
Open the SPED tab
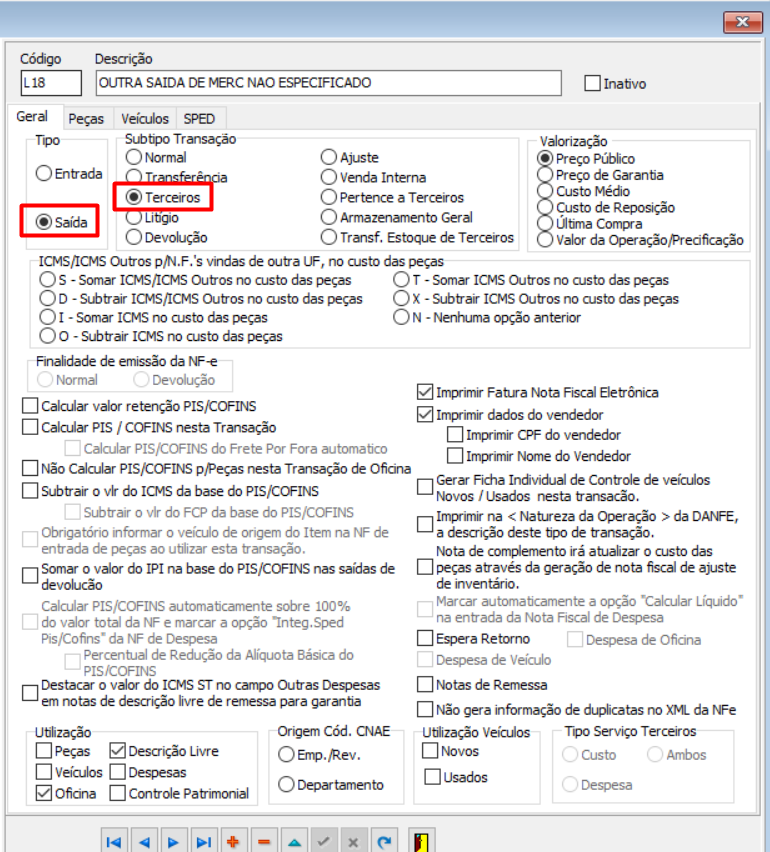[199, 118]
